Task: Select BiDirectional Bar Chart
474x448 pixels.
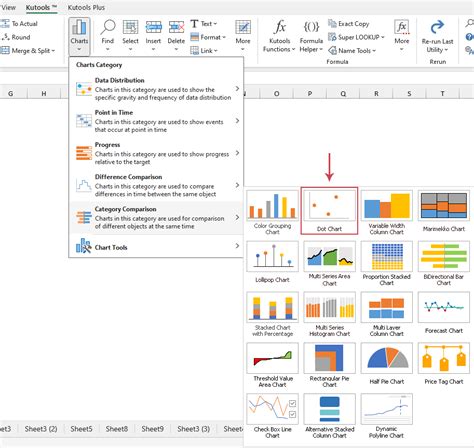Action: tap(444, 263)
